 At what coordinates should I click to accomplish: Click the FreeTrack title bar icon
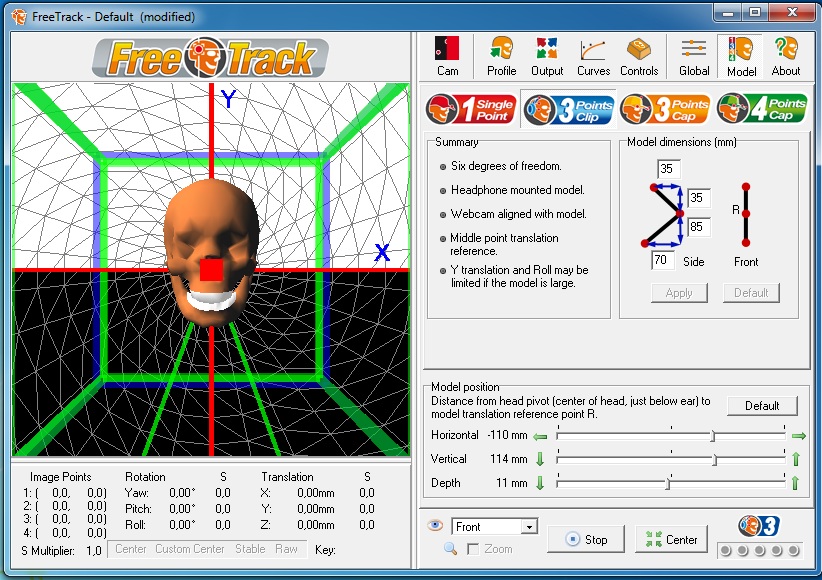pyautogui.click(x=19, y=17)
